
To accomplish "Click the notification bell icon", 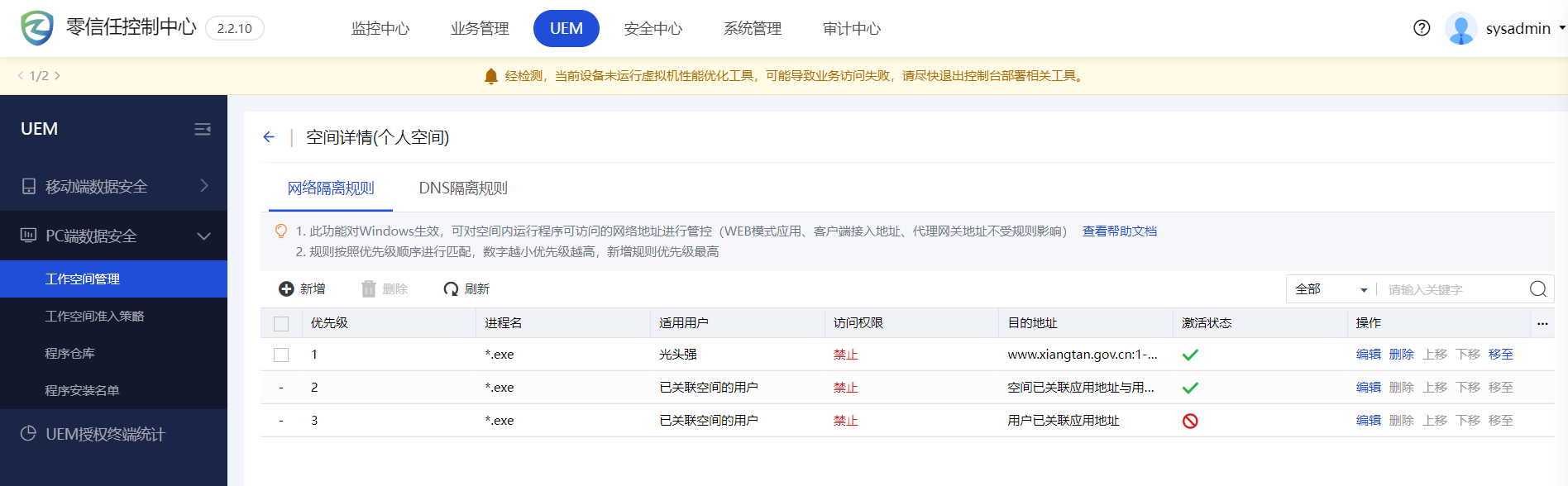I will tap(490, 76).
